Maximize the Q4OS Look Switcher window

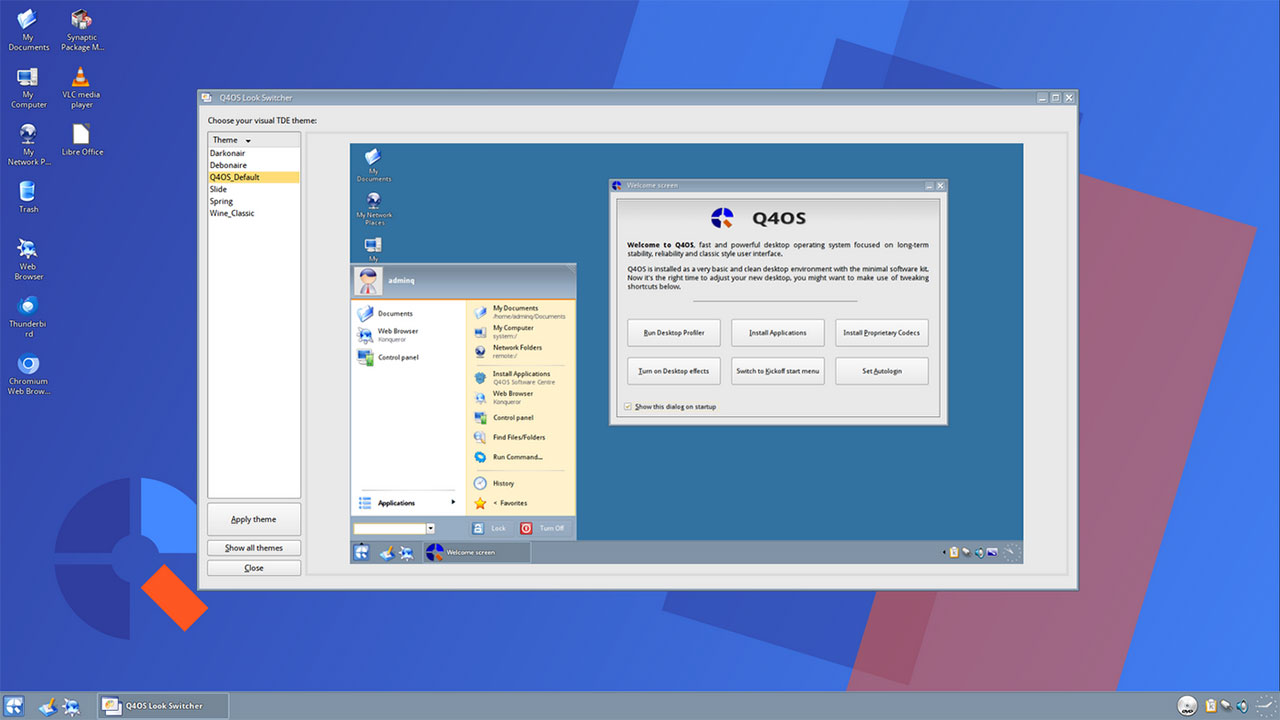(x=1056, y=98)
